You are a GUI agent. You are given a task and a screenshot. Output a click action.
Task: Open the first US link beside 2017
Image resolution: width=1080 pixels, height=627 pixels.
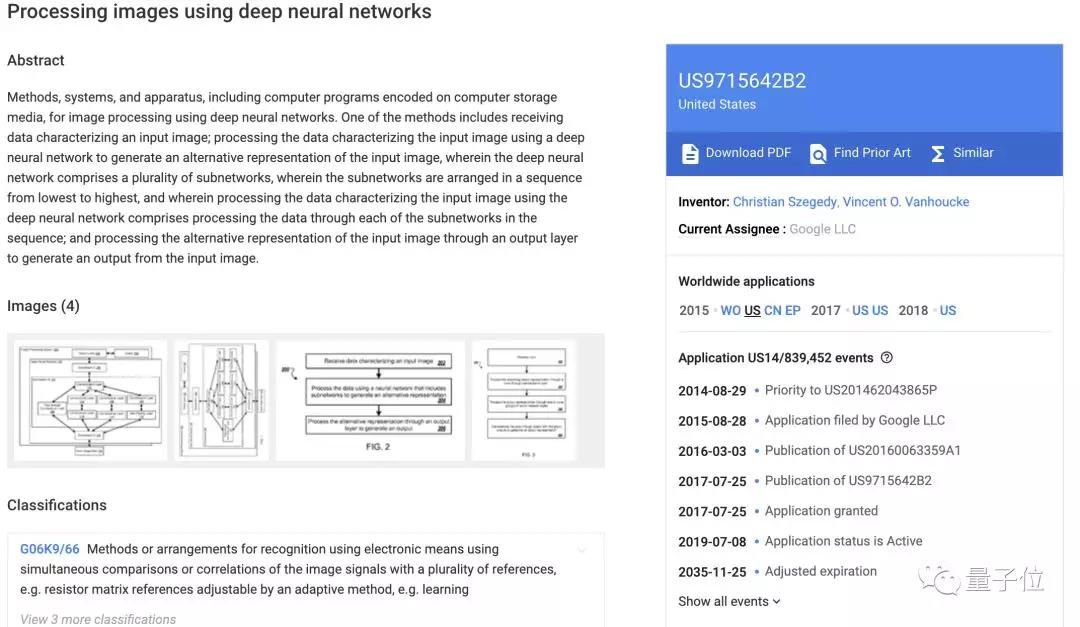(860, 311)
